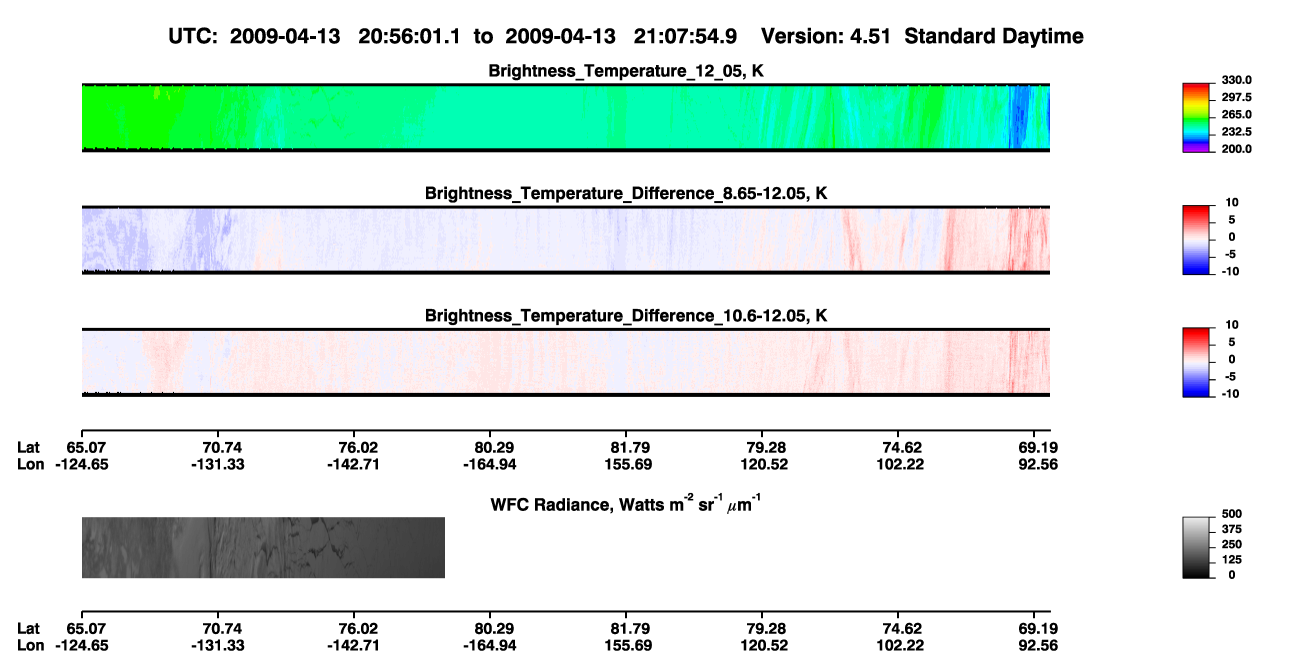Click the 10.6-12.05 temperature difference image strip
The height and width of the screenshot is (667, 1300).
click(565, 361)
